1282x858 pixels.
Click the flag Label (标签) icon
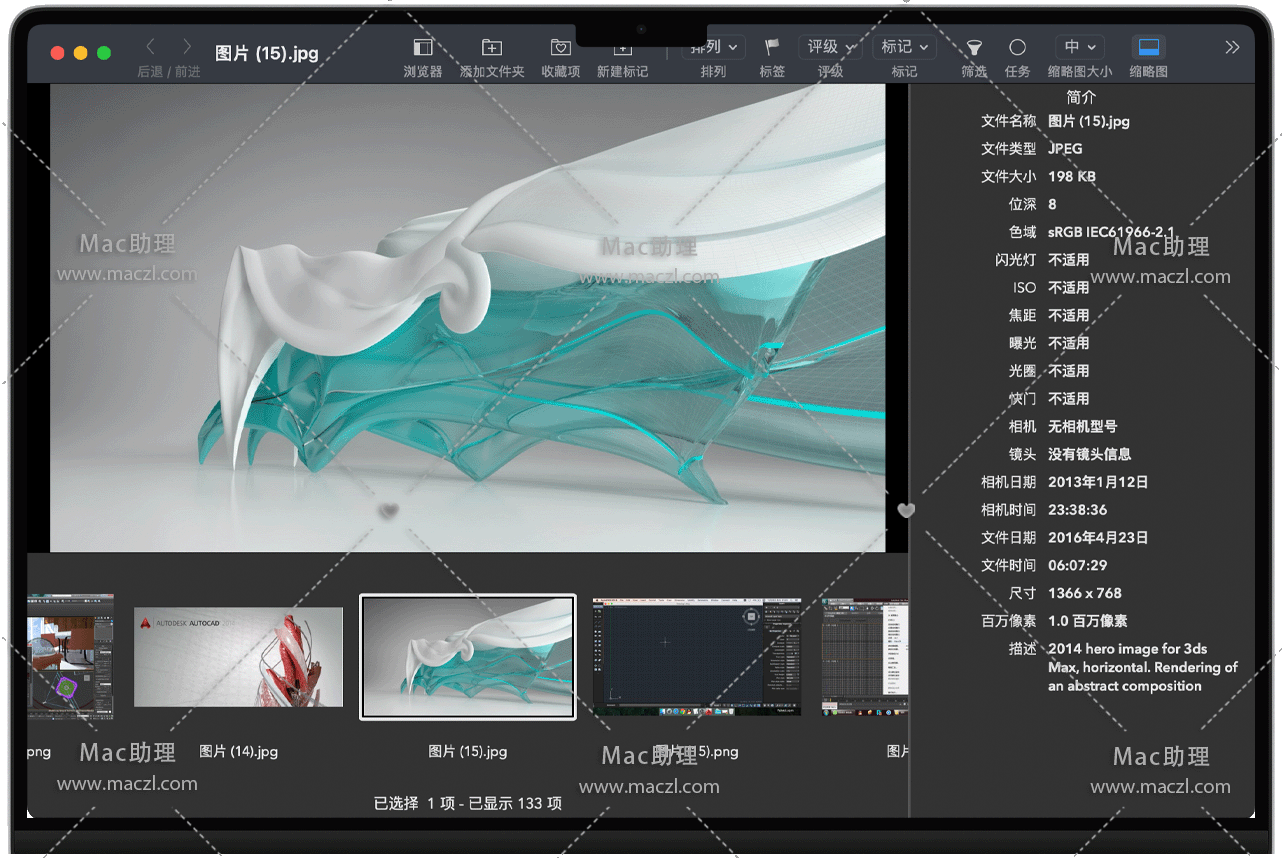[x=772, y=48]
